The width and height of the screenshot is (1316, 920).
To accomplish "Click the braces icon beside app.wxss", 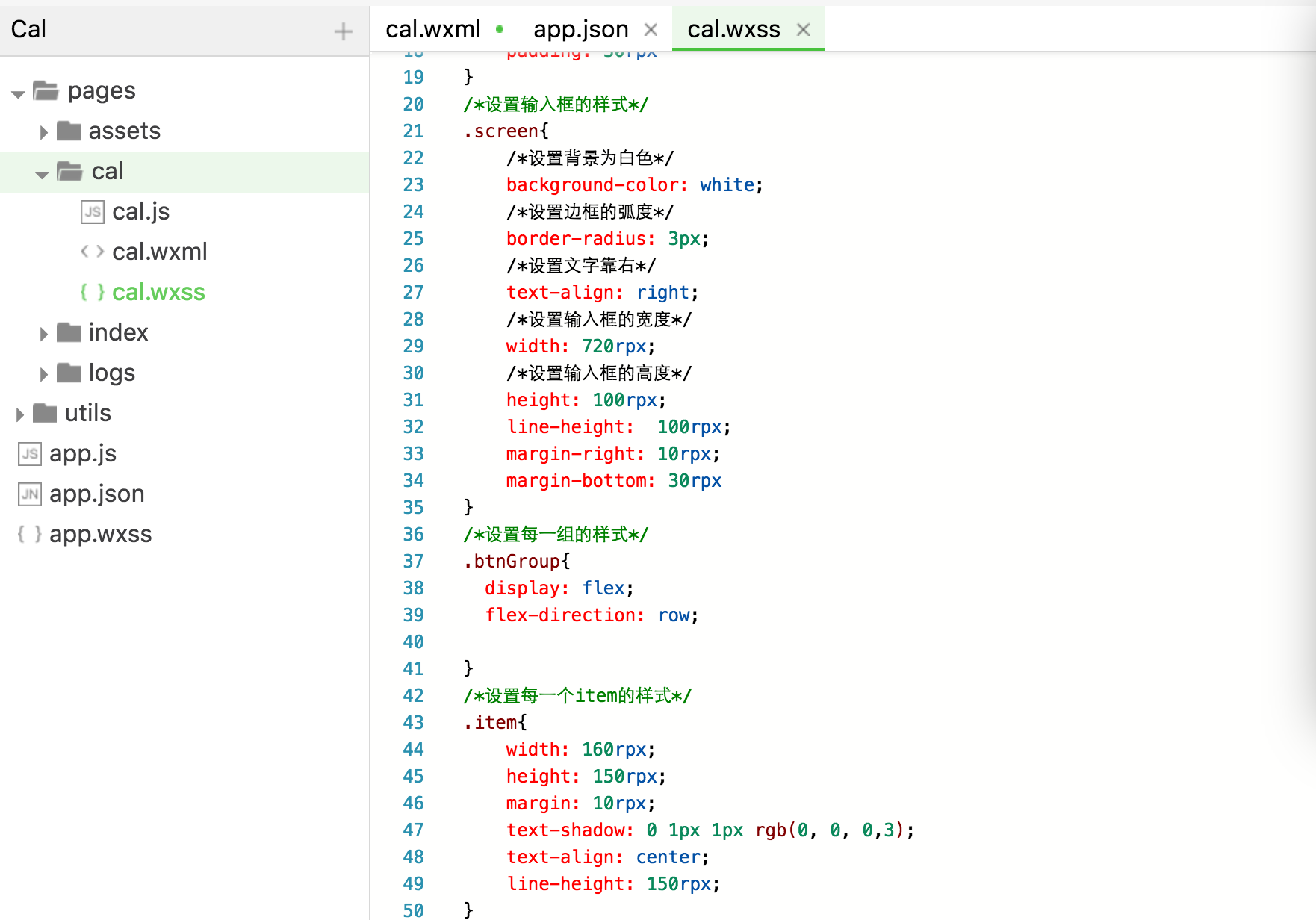I will click(x=30, y=534).
